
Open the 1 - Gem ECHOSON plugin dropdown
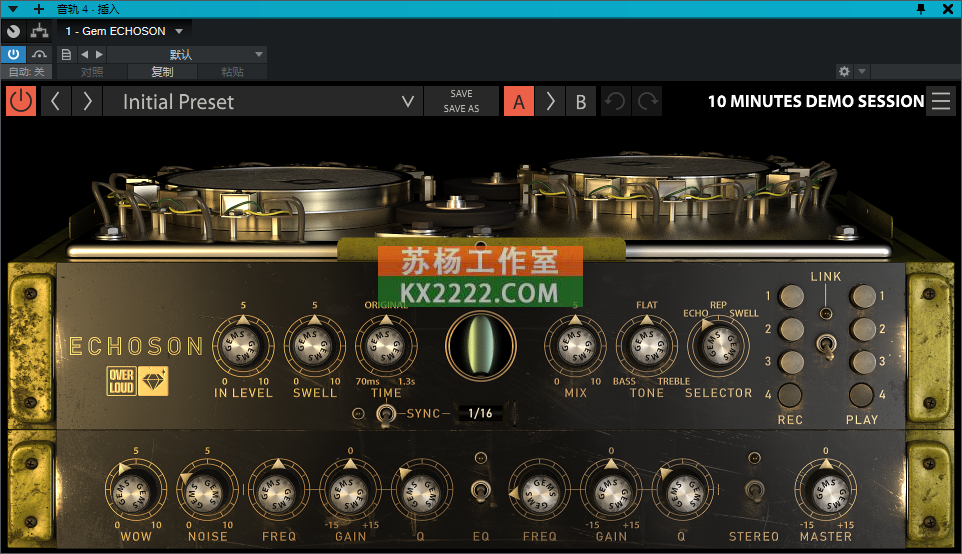click(x=125, y=31)
